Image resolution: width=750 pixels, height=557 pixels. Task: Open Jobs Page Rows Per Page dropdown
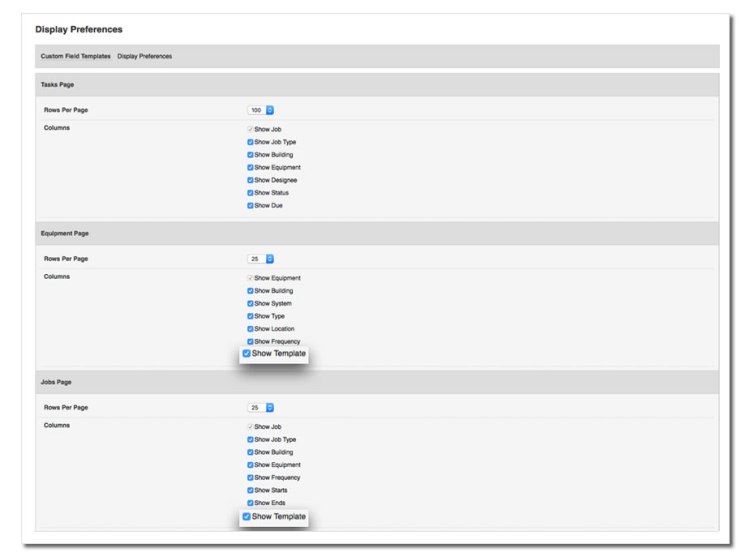(x=261, y=407)
